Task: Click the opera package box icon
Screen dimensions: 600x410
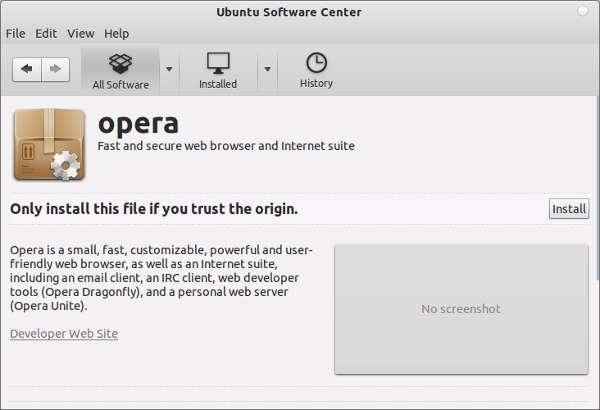Action: coord(49,145)
